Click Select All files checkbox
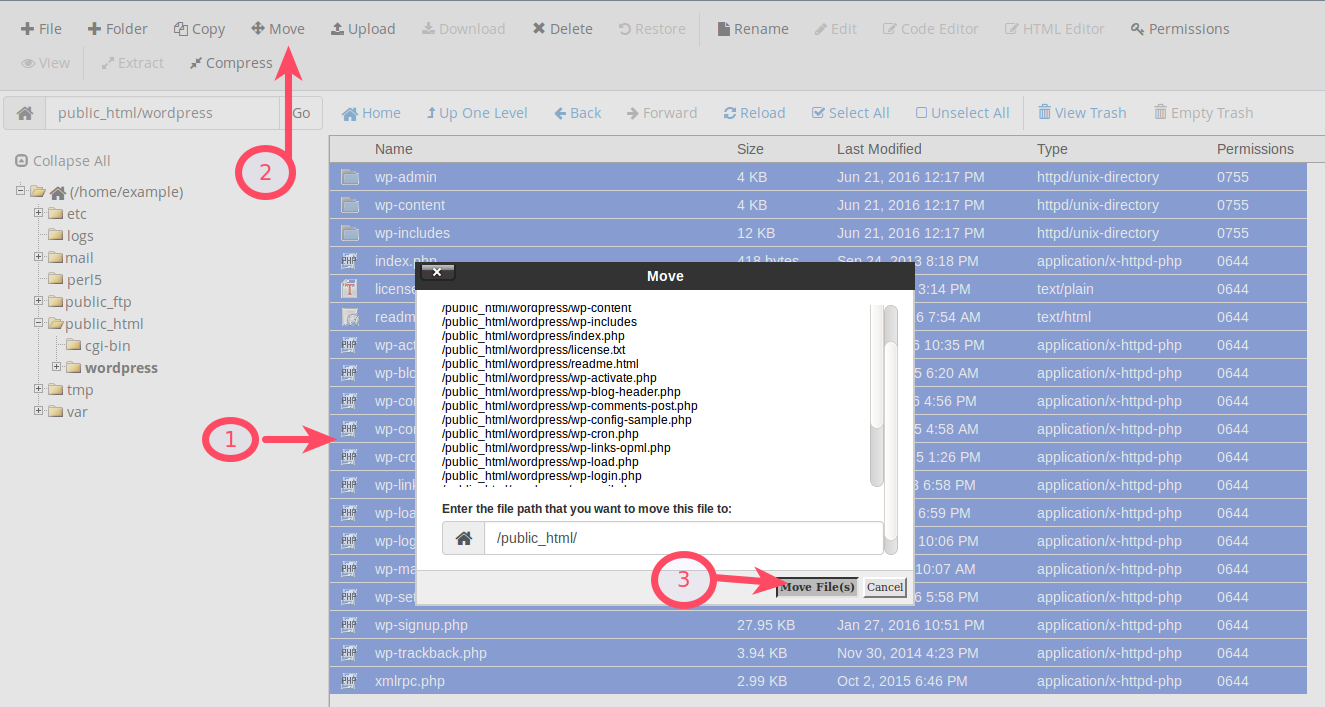This screenshot has height=707, width=1325. point(819,113)
